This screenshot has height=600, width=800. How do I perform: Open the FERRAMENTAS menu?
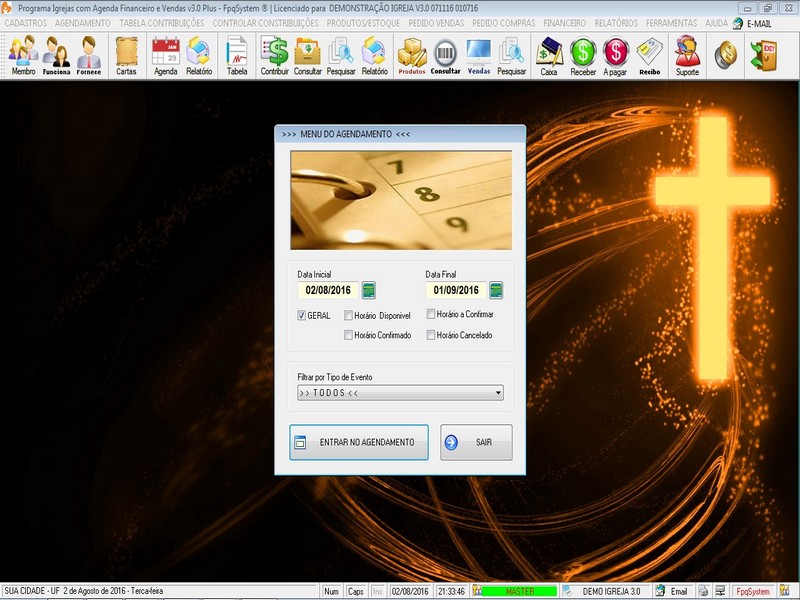click(x=671, y=23)
